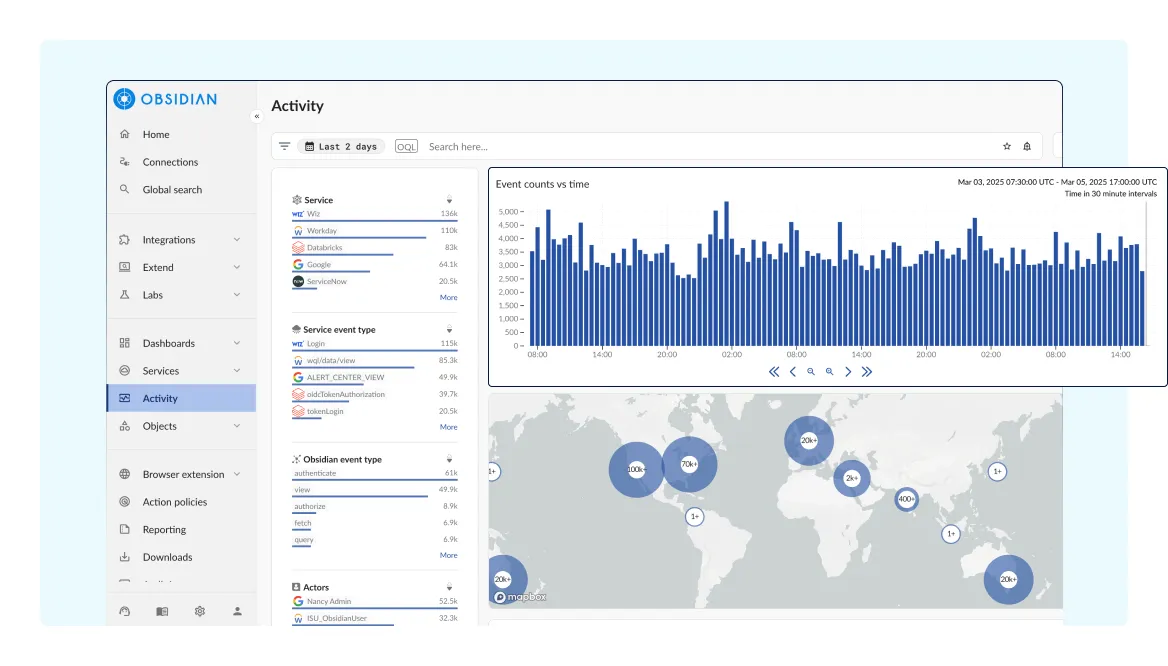Show More under Obsidian event type
The height and width of the screenshot is (666, 1168).
pos(448,555)
